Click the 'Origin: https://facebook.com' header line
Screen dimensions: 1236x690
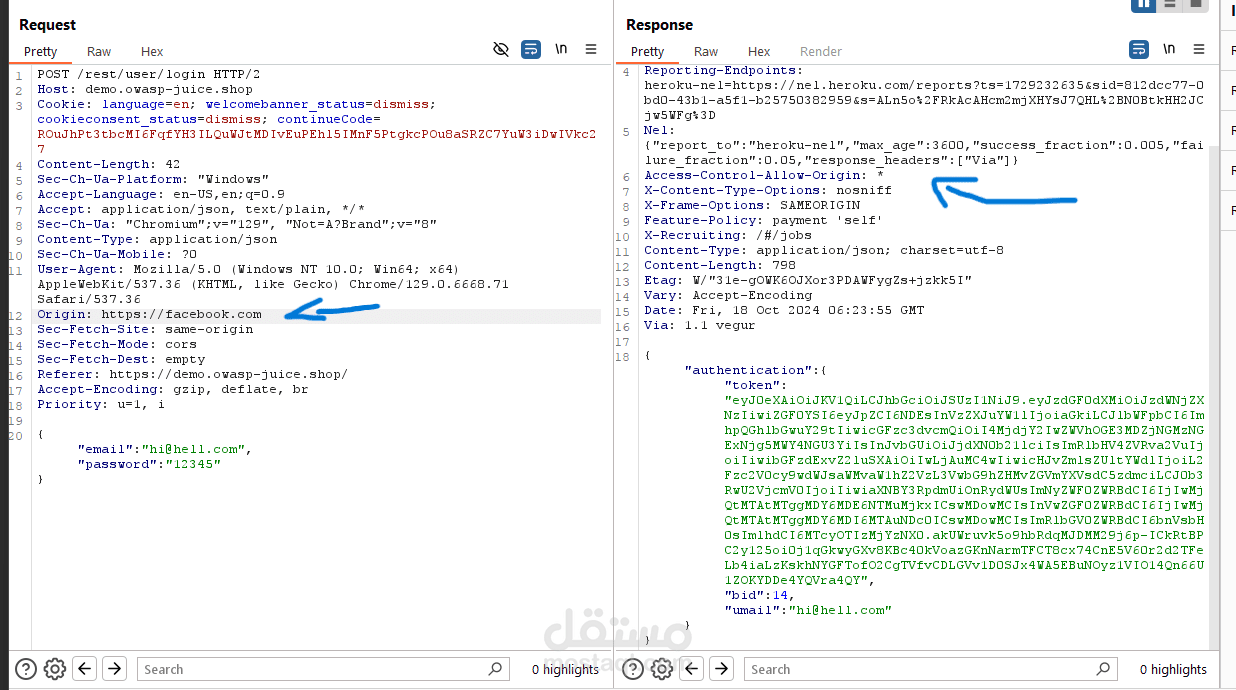(149, 314)
